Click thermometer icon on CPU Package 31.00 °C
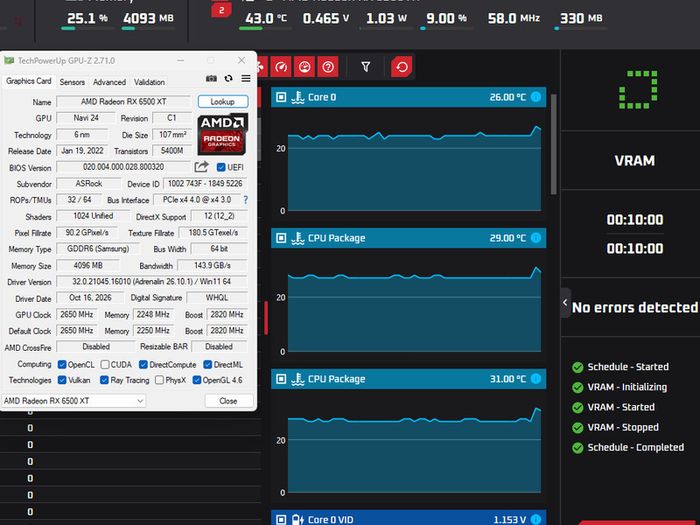The width and height of the screenshot is (700, 525). [x=298, y=379]
